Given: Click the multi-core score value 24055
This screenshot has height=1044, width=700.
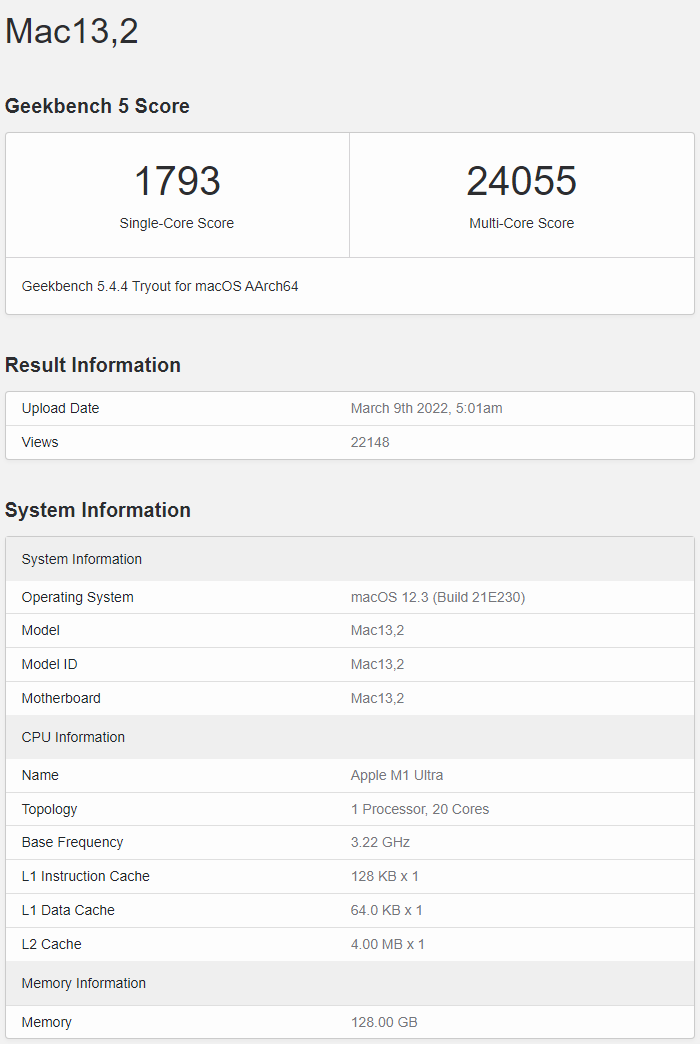Looking at the screenshot, I should click(x=521, y=181).
